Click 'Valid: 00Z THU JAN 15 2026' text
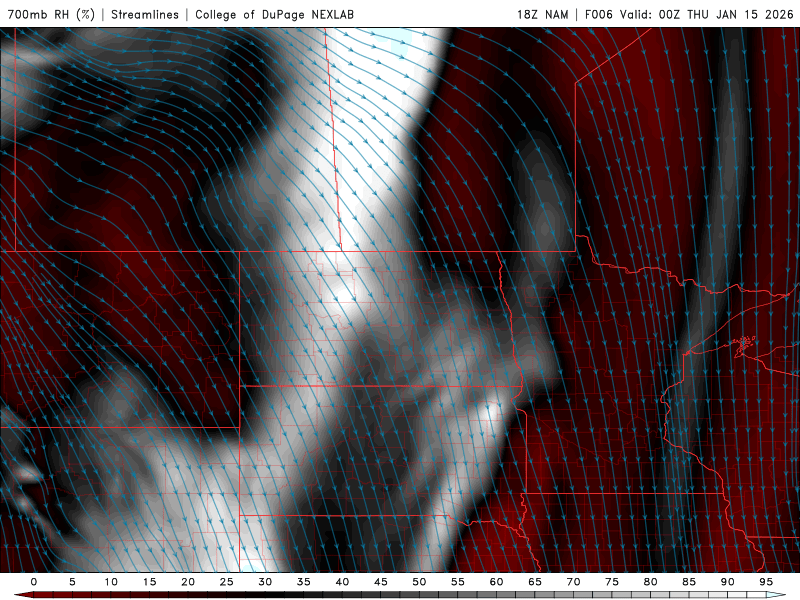 point(707,14)
